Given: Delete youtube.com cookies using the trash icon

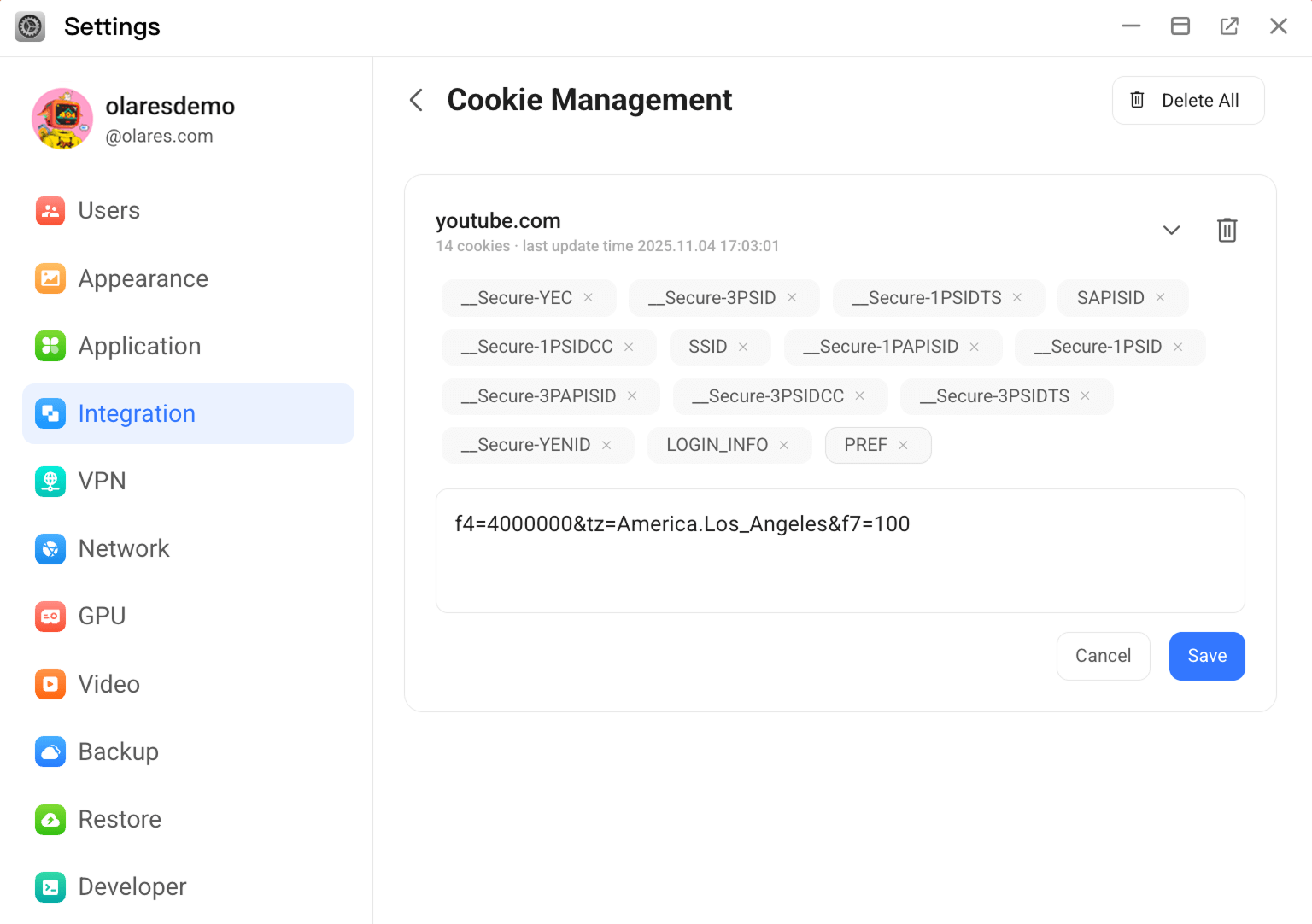Looking at the screenshot, I should coord(1227,230).
